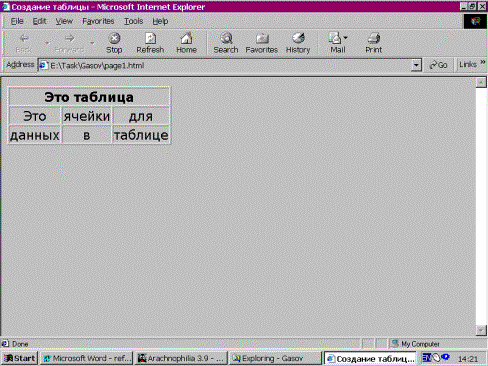Click the Go button
The width and height of the screenshot is (488, 366).
pos(438,65)
